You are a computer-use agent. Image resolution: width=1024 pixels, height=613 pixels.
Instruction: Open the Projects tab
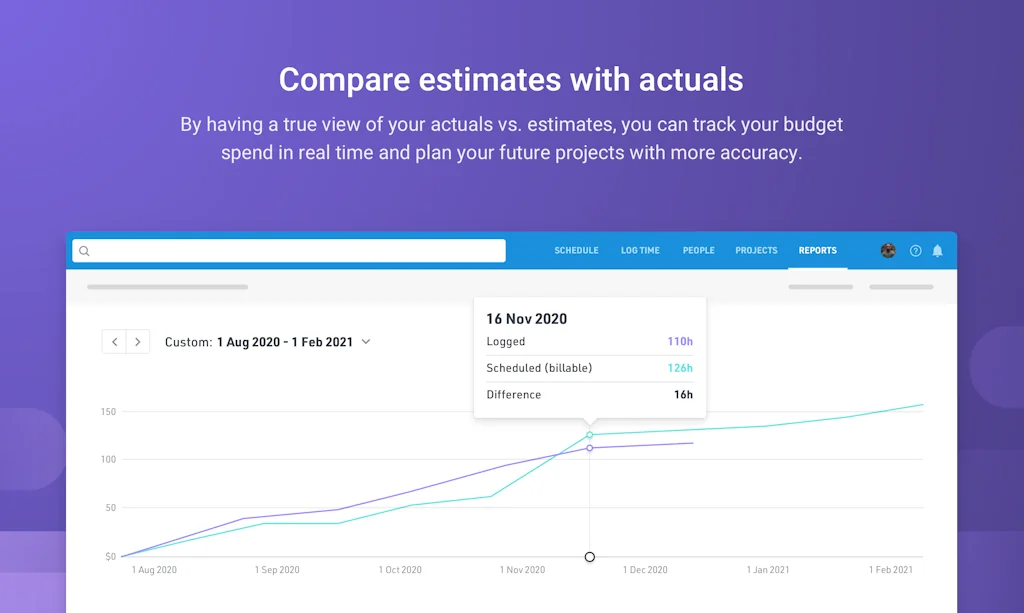pyautogui.click(x=756, y=251)
